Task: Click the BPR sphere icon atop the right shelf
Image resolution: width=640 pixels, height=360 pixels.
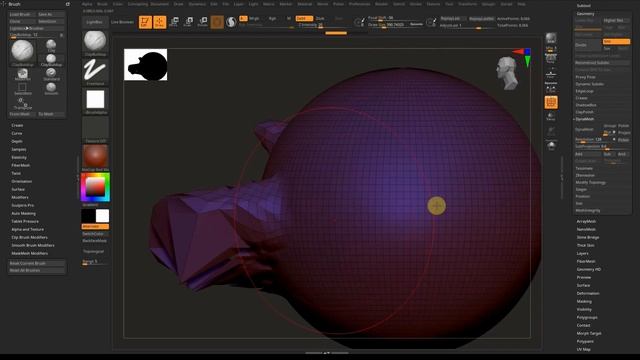Action: pos(551,39)
